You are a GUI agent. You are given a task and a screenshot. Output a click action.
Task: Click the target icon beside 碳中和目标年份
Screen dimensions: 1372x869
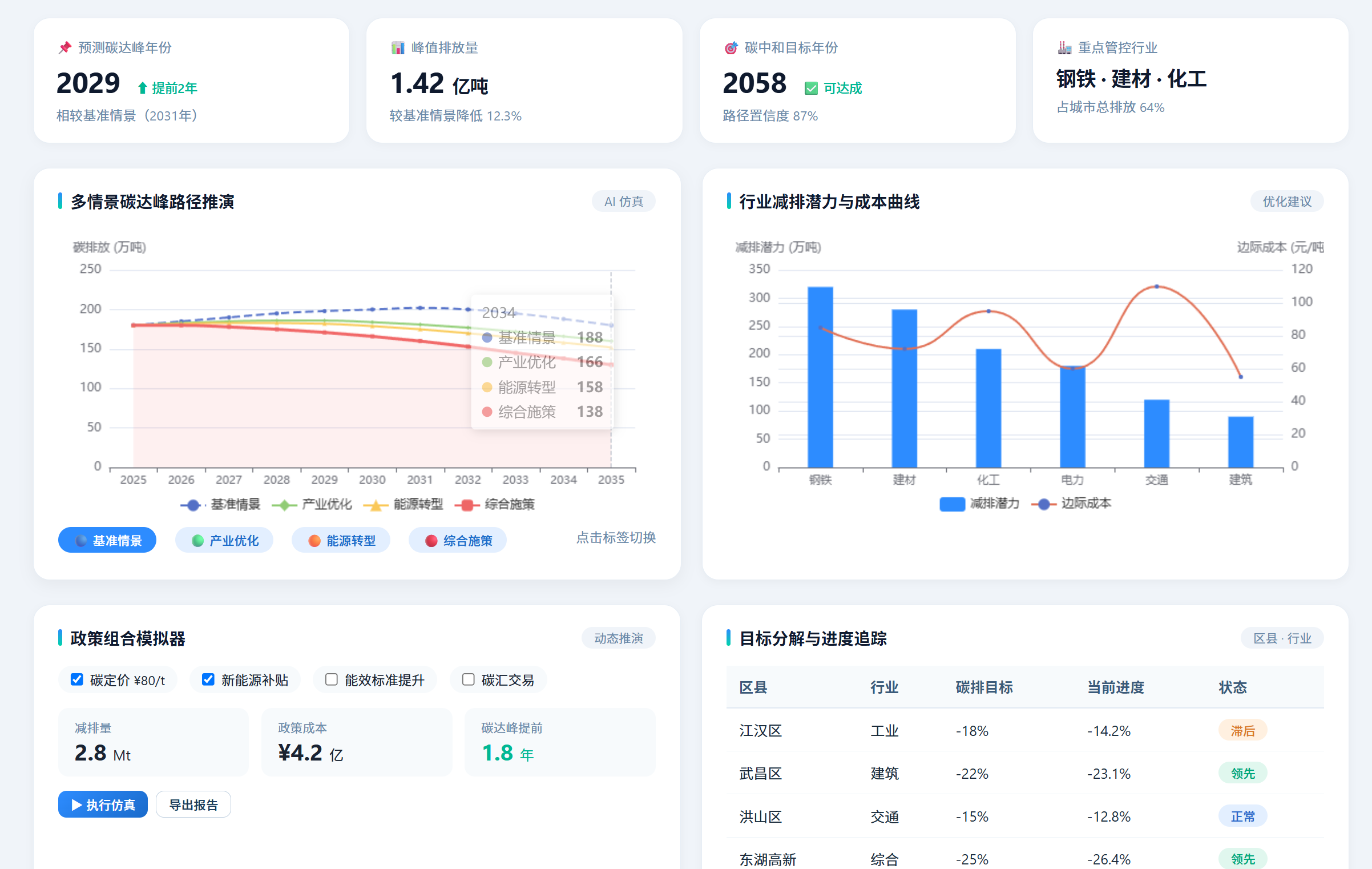click(x=731, y=48)
